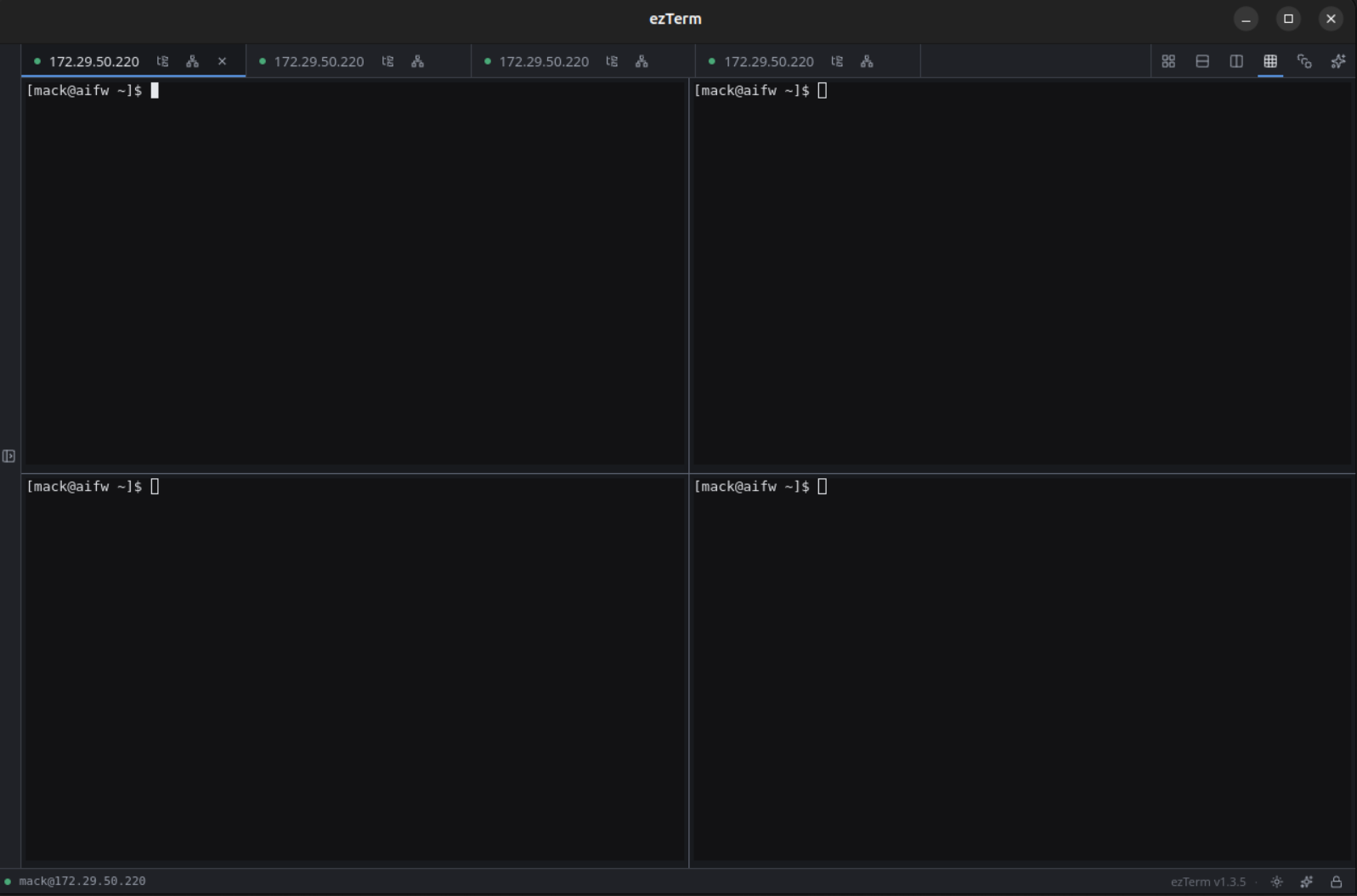Open file tree icon on the fourth tab
1357x896 pixels.
838,61
